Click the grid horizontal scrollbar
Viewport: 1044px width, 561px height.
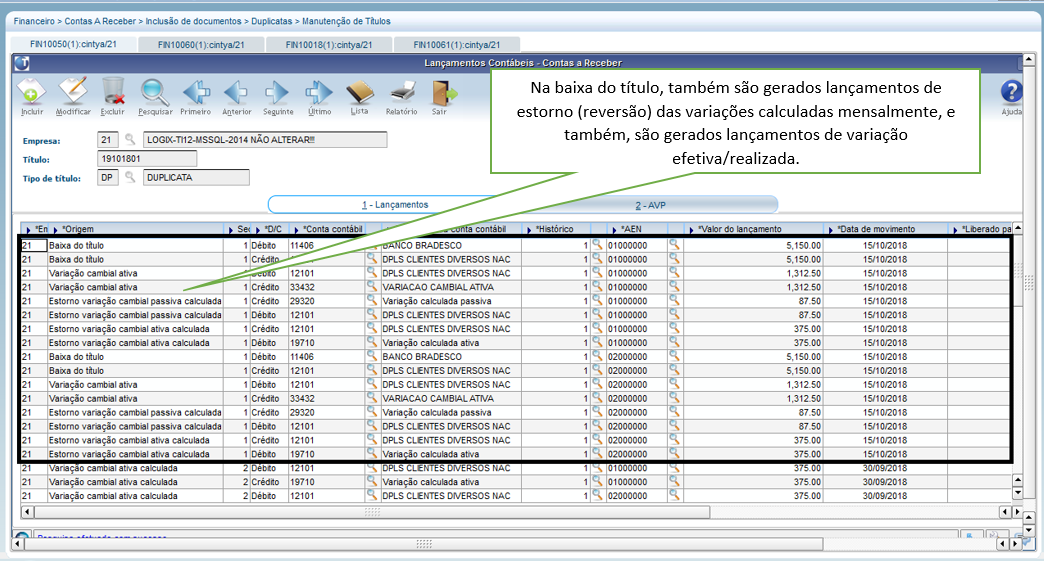click(x=372, y=512)
